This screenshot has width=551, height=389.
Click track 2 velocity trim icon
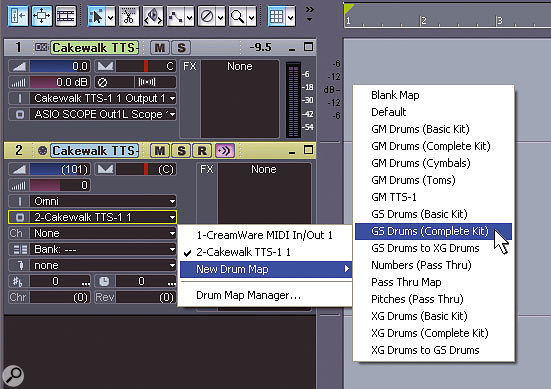[x=19, y=185]
